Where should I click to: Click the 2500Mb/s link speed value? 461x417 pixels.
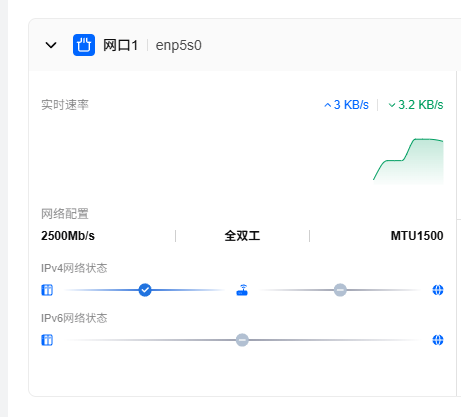tap(68, 236)
